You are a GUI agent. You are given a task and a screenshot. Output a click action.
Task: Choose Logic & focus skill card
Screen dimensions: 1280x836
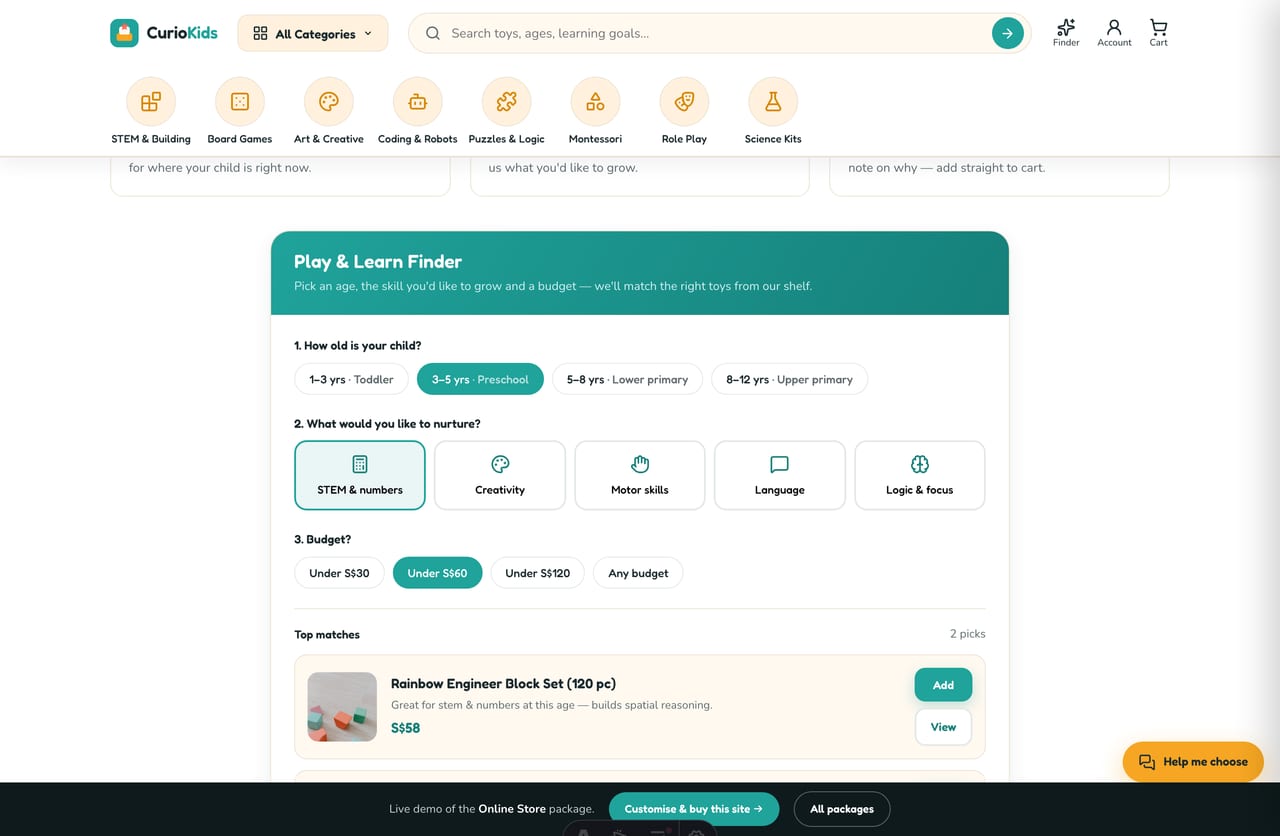[919, 475]
